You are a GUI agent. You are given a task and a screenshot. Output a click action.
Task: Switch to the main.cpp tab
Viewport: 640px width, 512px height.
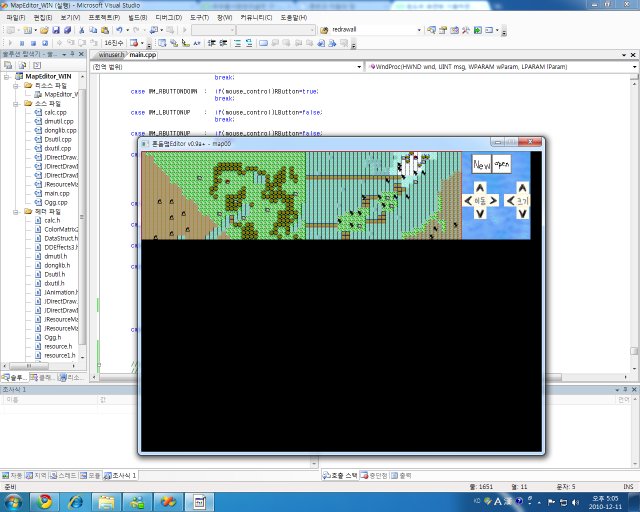[x=142, y=55]
